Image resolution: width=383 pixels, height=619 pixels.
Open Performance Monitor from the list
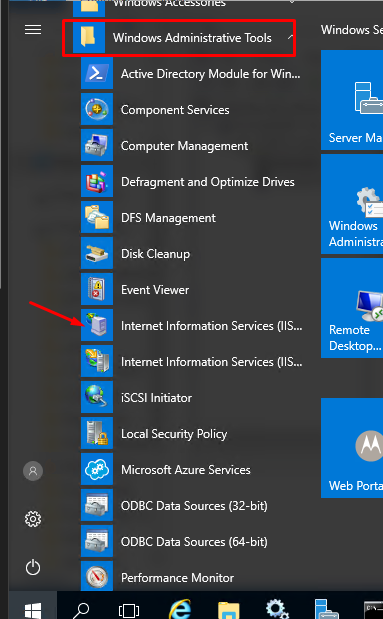192,576
